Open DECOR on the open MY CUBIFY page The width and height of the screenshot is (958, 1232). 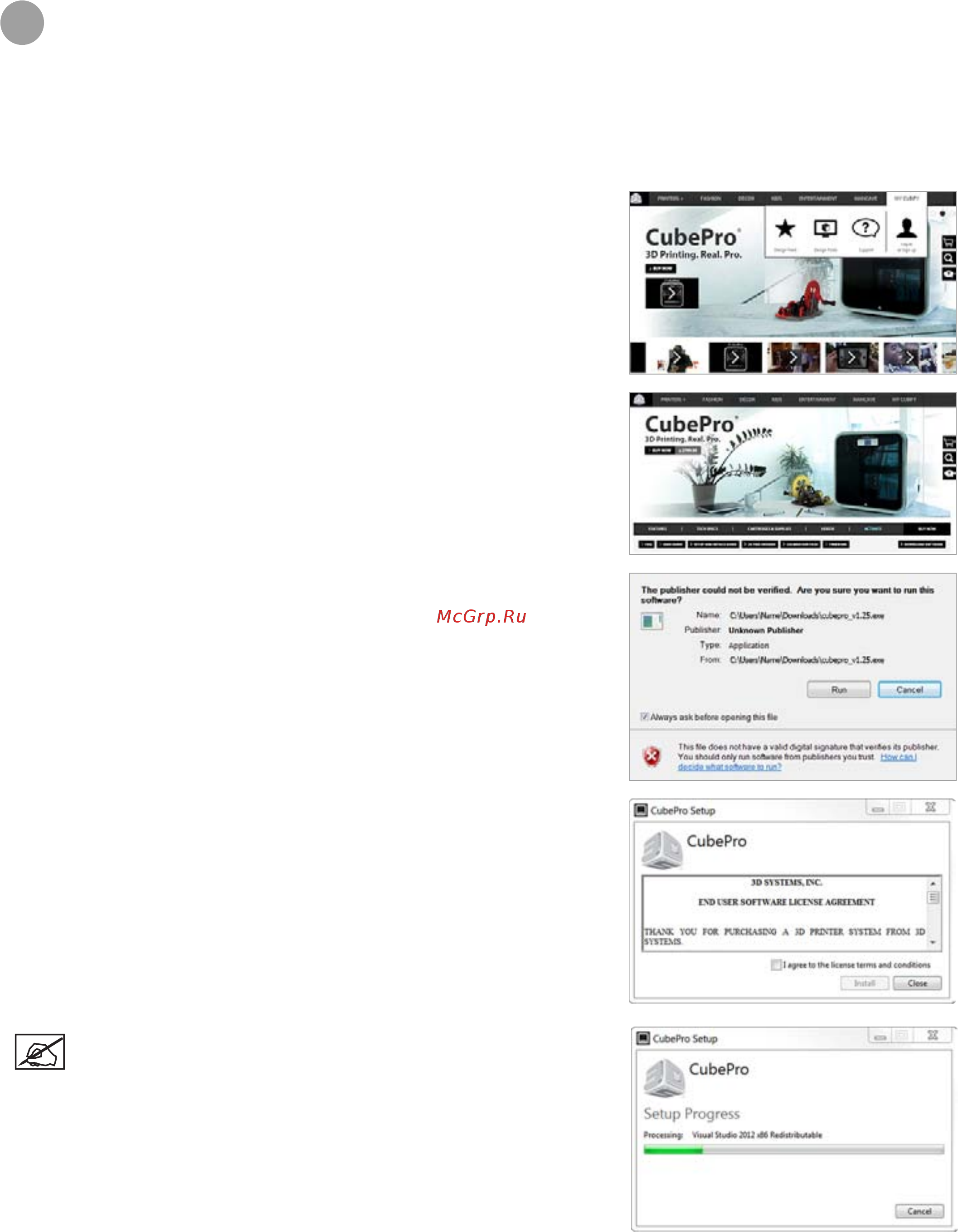(x=746, y=199)
